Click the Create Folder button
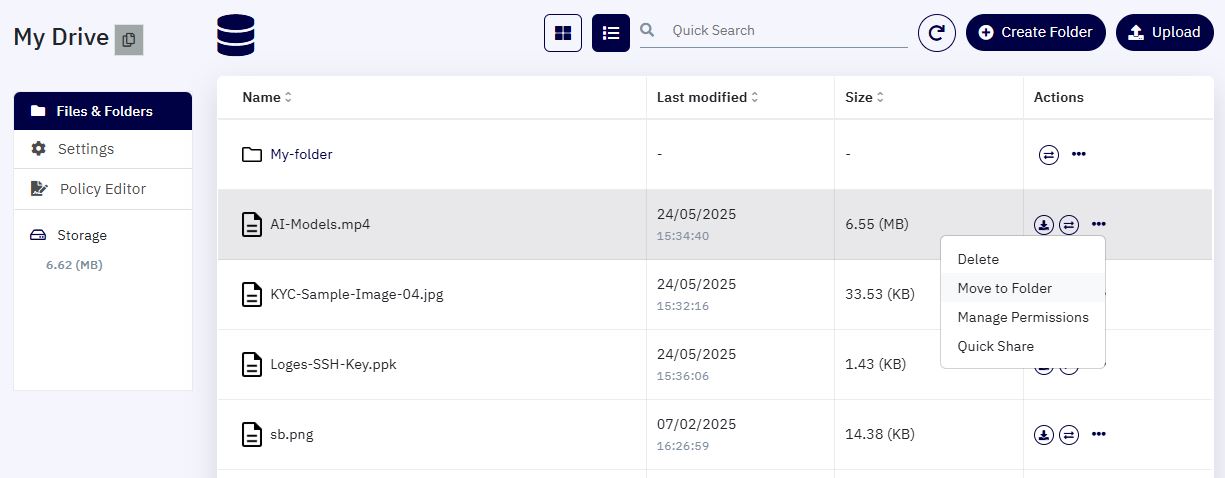This screenshot has width=1225, height=478. 1036,32
